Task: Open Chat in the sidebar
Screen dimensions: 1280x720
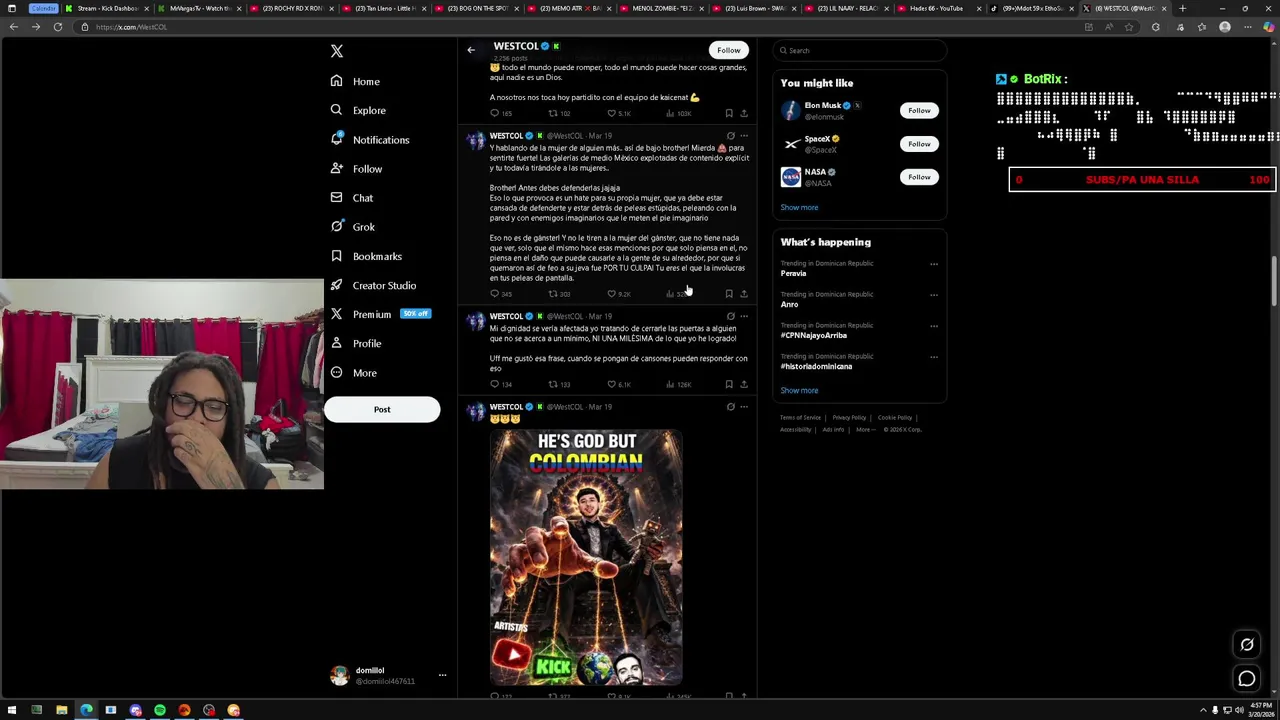Action: [x=352, y=198]
